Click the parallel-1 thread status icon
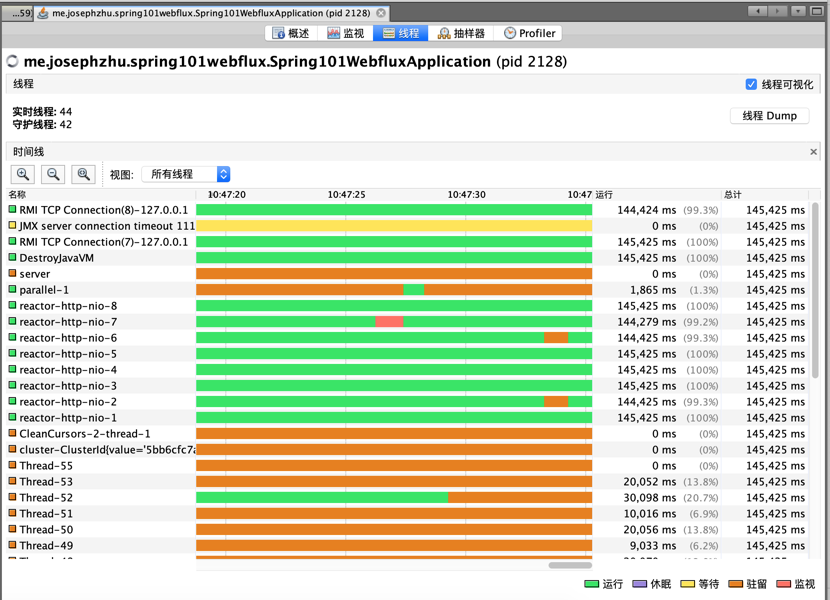The height and width of the screenshot is (600, 830). tap(12, 289)
